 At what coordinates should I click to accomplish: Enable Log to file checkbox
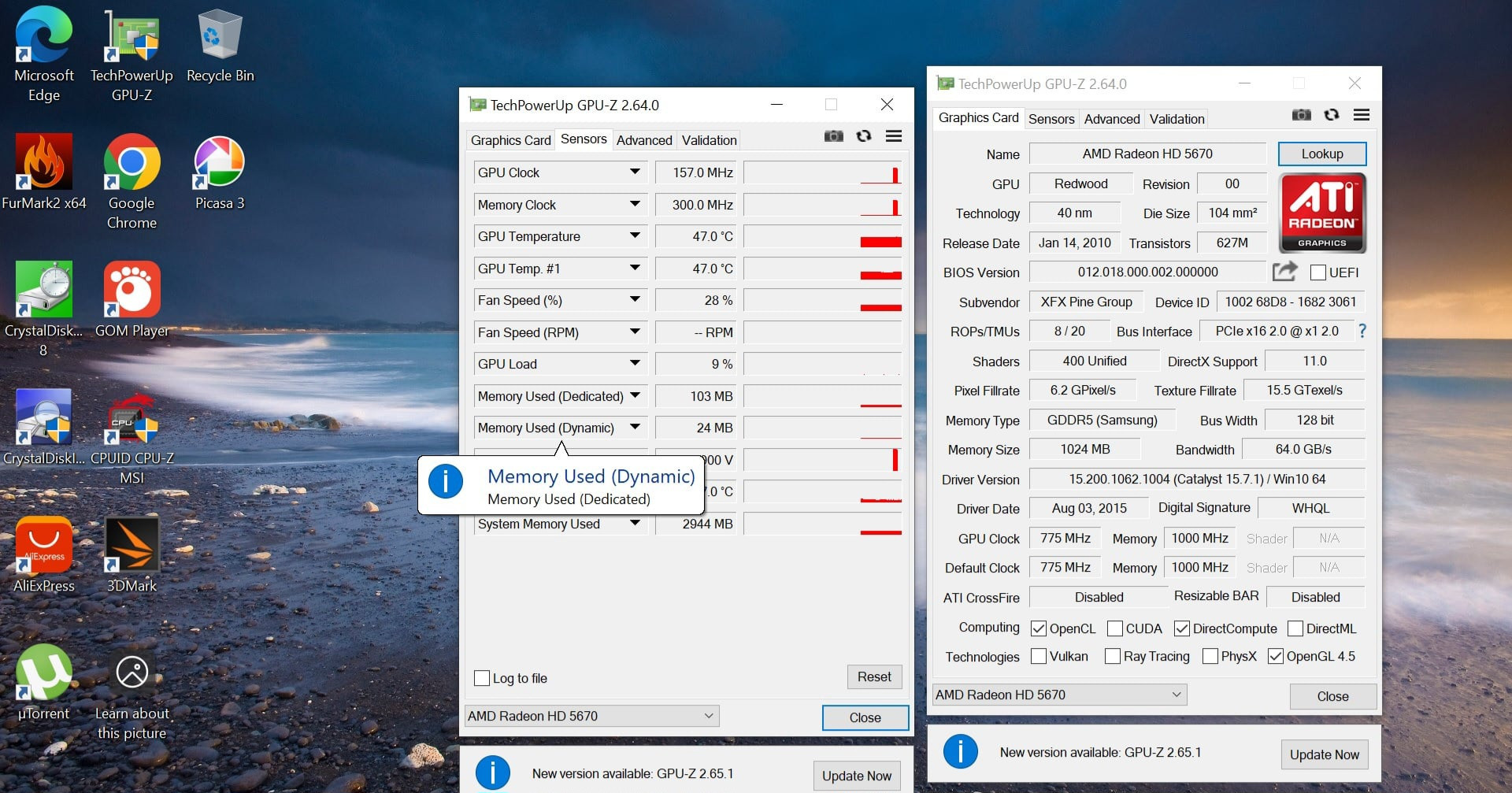pyautogui.click(x=482, y=678)
